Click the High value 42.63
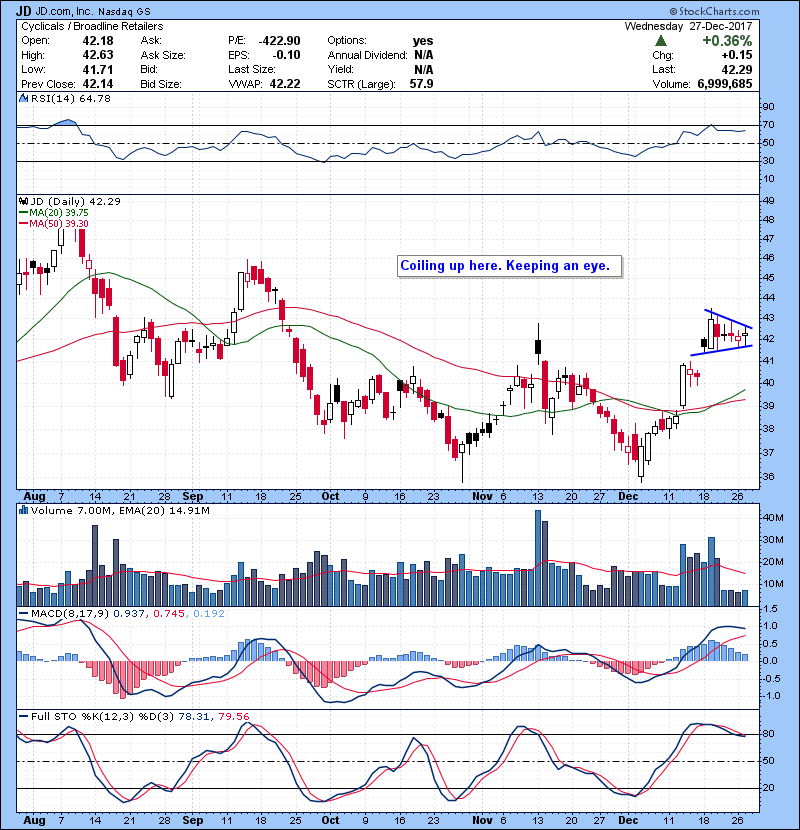 coord(98,55)
